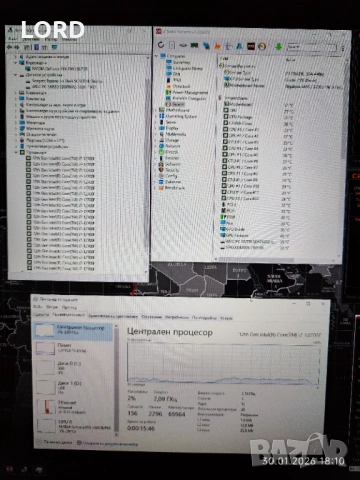Switch to the Процеси tab in Task Manager

coord(41,315)
